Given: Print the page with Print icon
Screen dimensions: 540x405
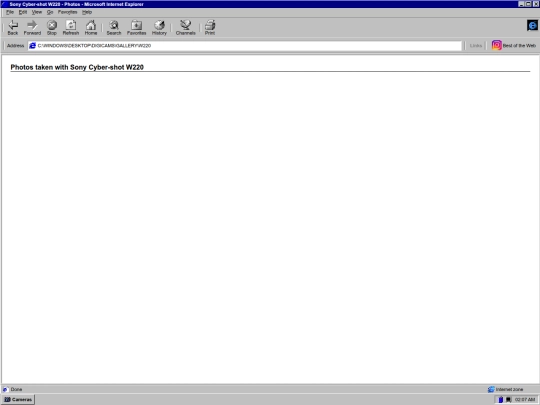Looking at the screenshot, I should (x=210, y=28).
